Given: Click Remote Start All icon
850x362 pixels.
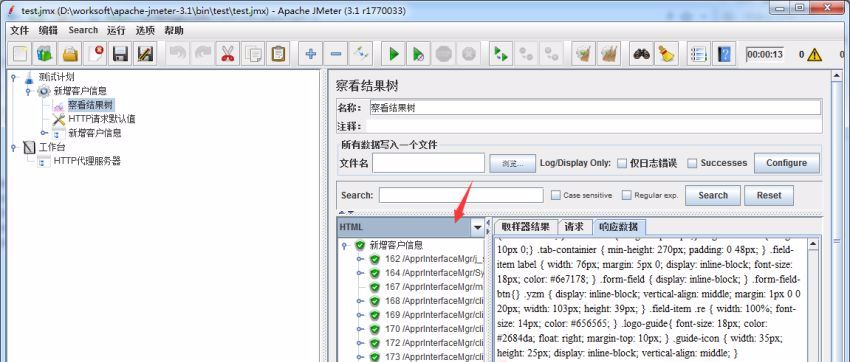Looking at the screenshot, I should 501,54.
